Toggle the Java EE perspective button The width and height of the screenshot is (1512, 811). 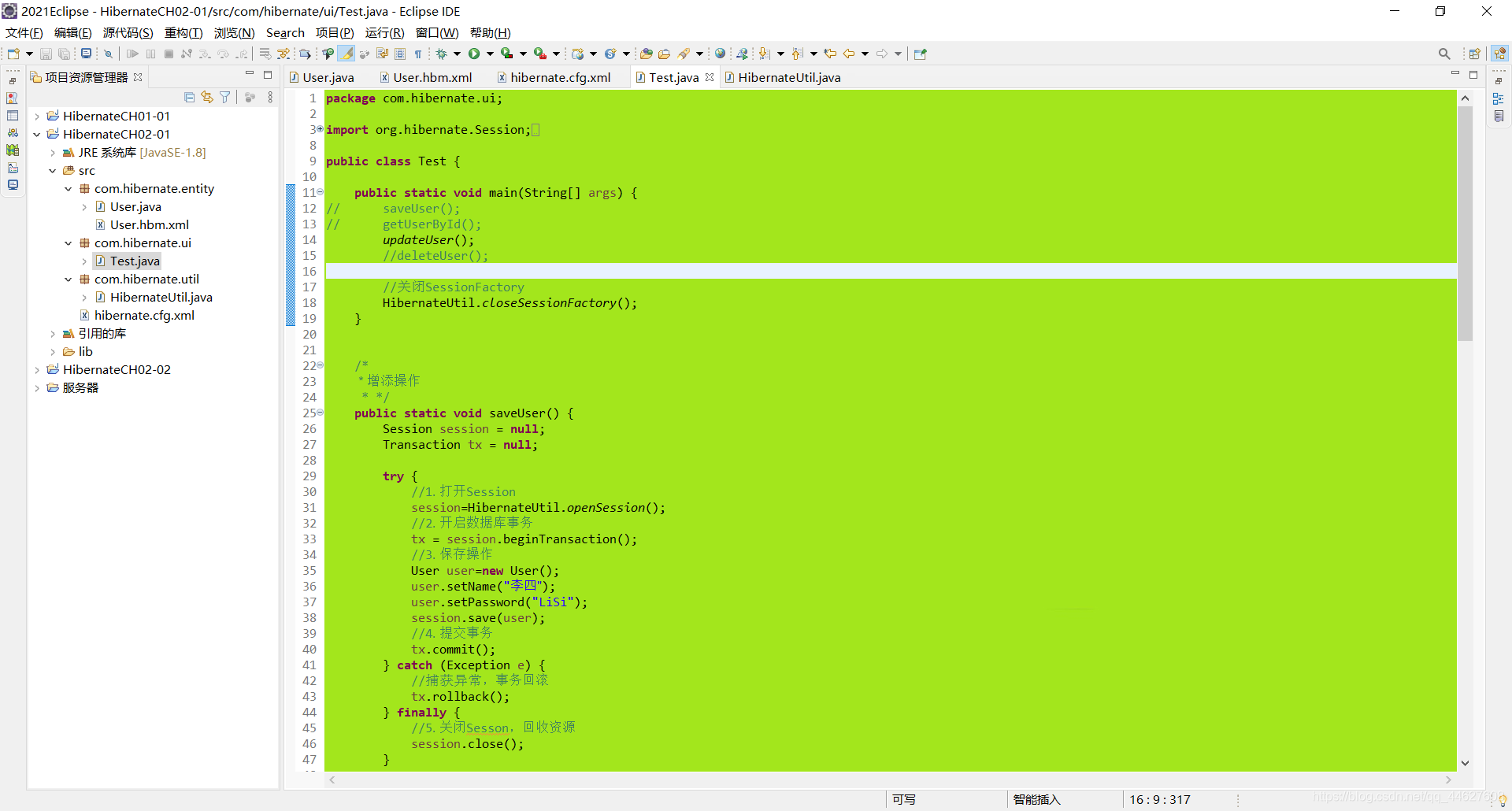[x=1499, y=54]
